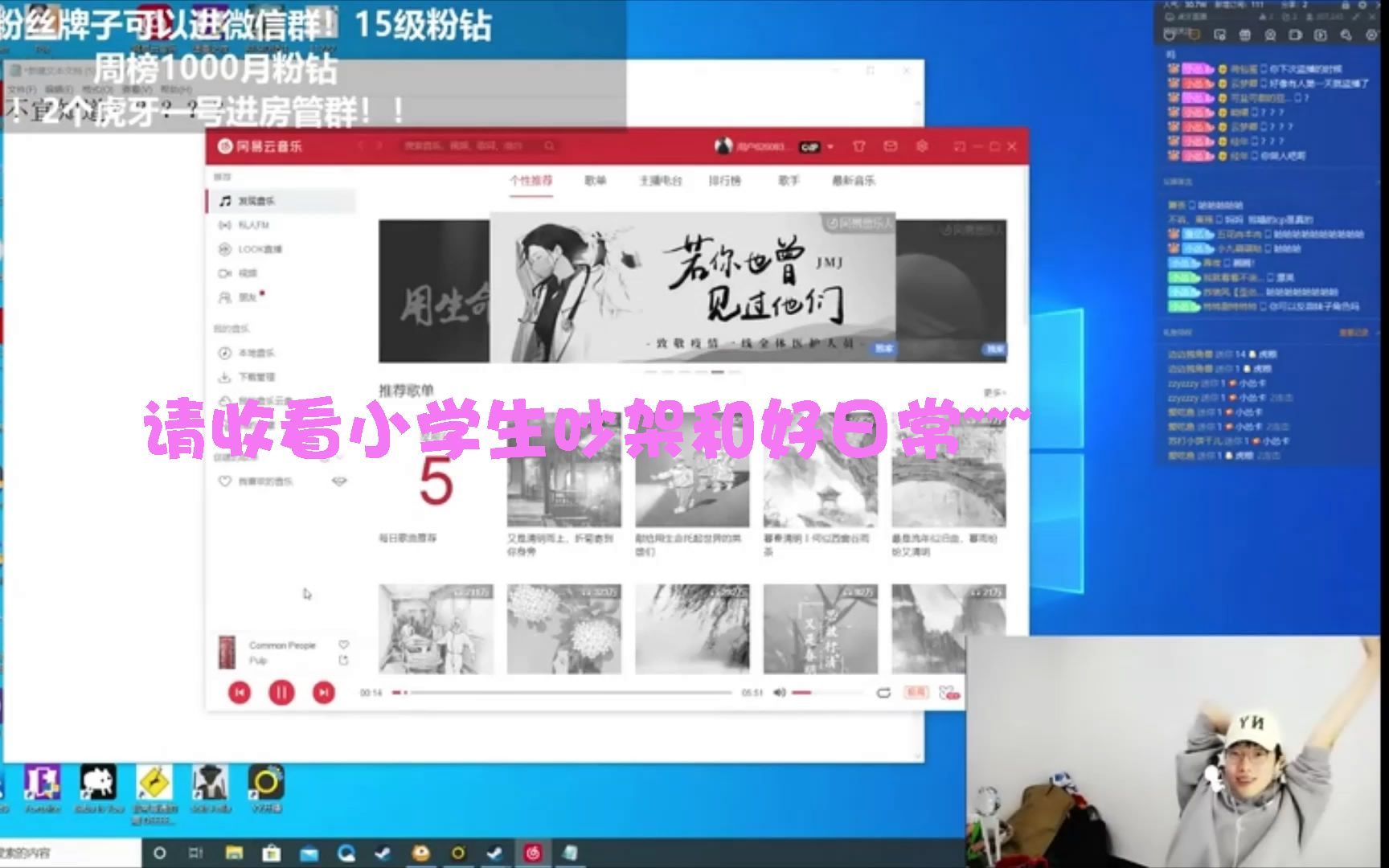The height and width of the screenshot is (868, 1389).
Task: Open the YY开播 desktop shortcut
Action: click(x=266, y=788)
